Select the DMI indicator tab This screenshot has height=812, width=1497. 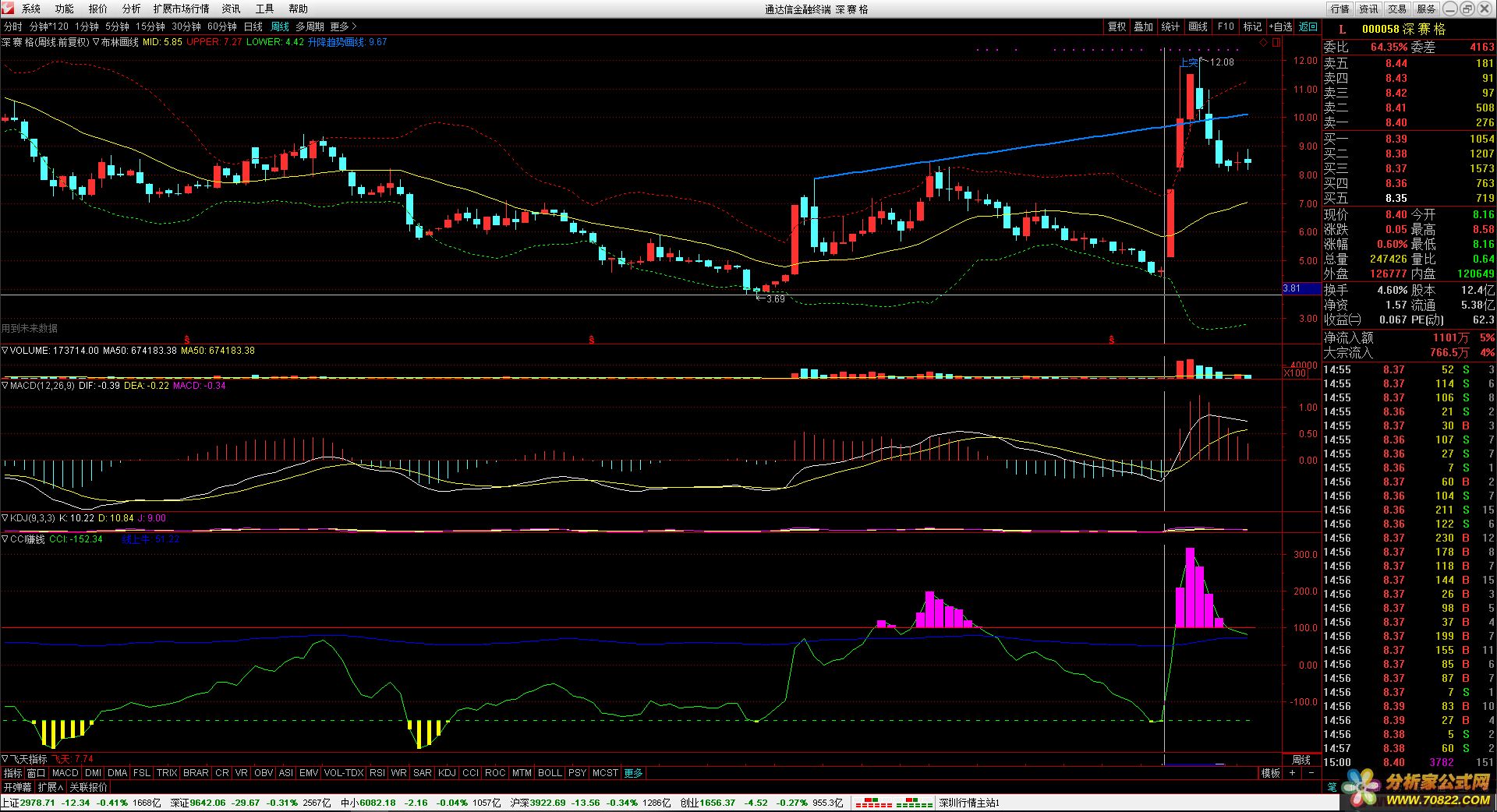[94, 773]
